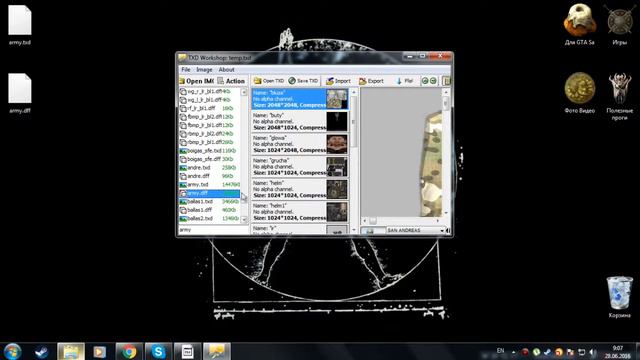
Task: Select the "helm" texture entry
Action: tap(300, 189)
